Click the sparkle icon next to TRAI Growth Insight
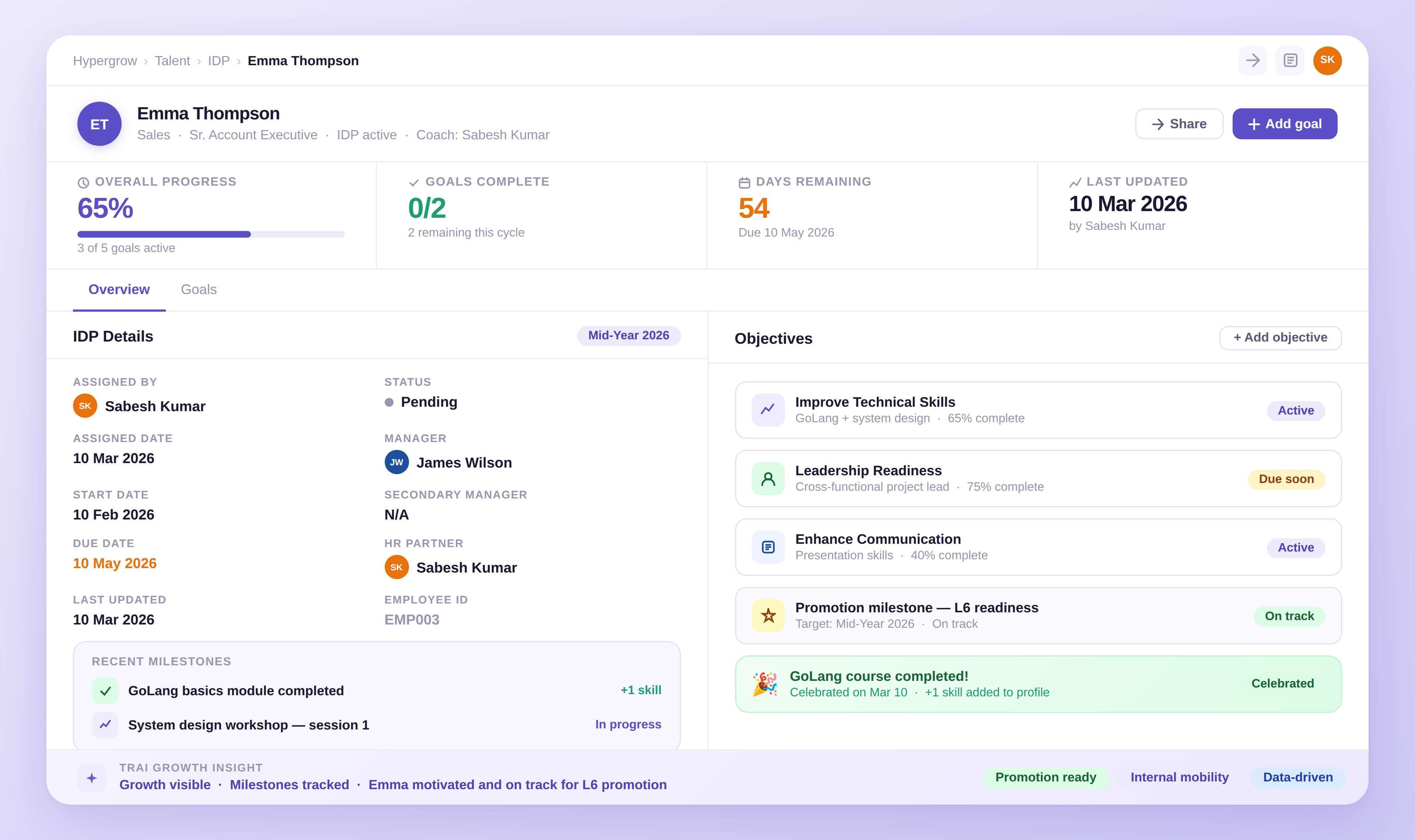1415x840 pixels. (x=92, y=778)
